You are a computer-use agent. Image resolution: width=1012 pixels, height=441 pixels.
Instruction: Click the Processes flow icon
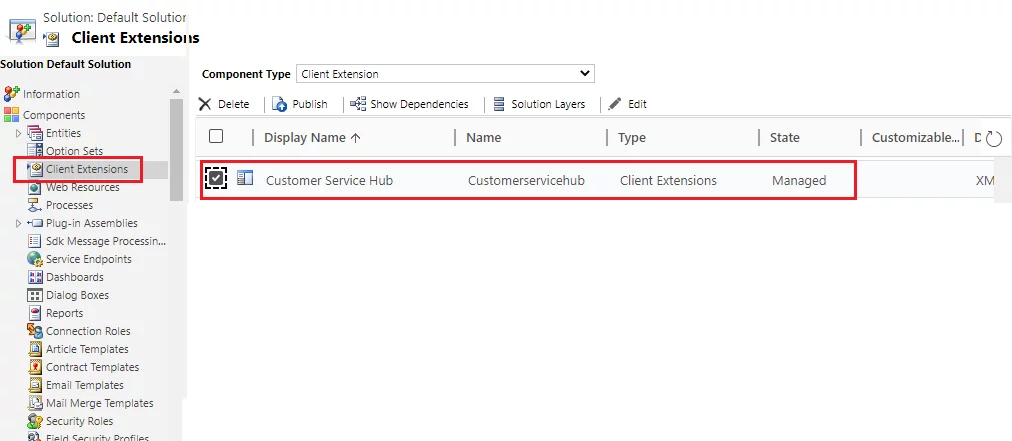35,205
